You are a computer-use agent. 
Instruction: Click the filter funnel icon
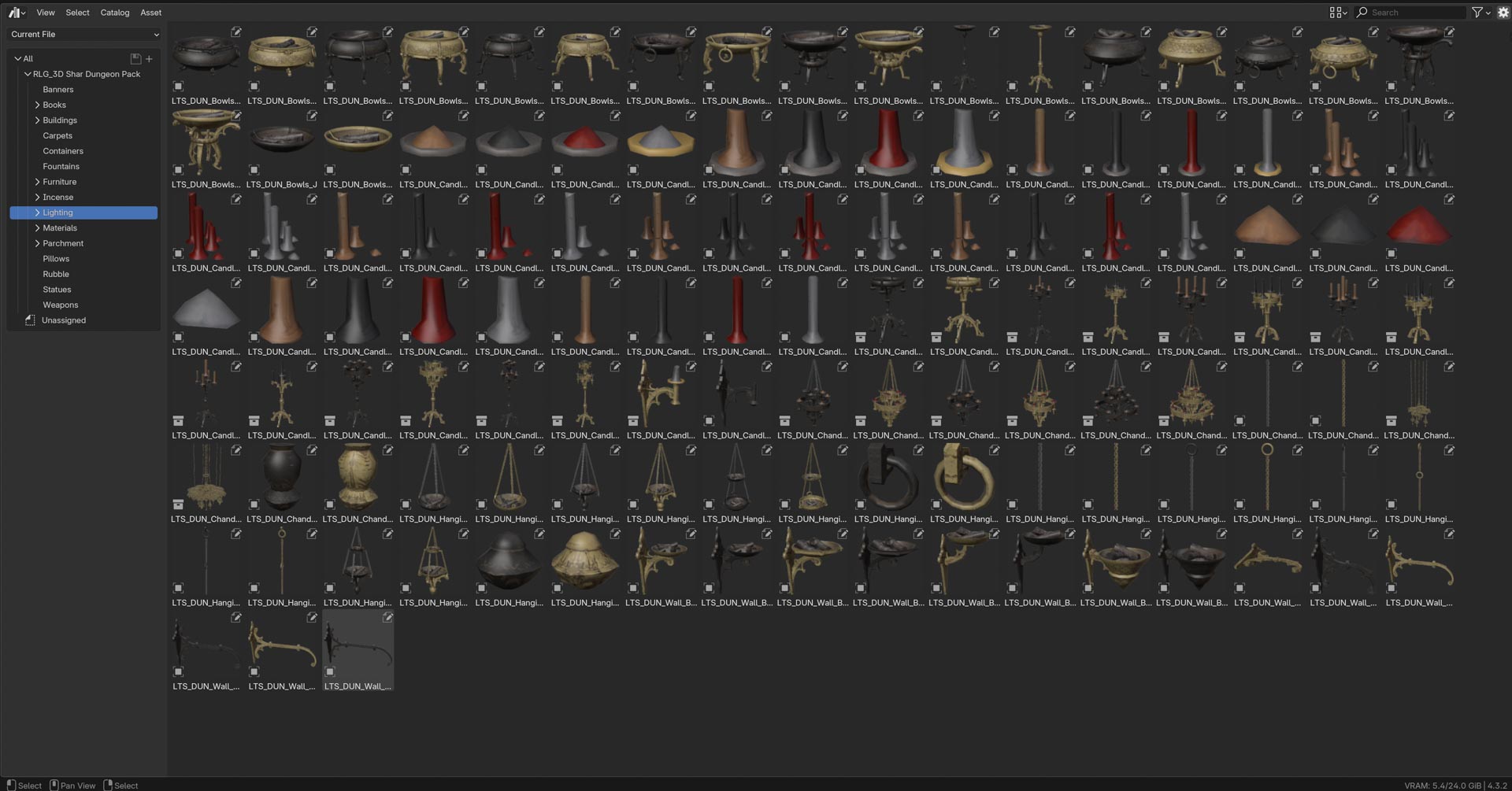tap(1477, 13)
